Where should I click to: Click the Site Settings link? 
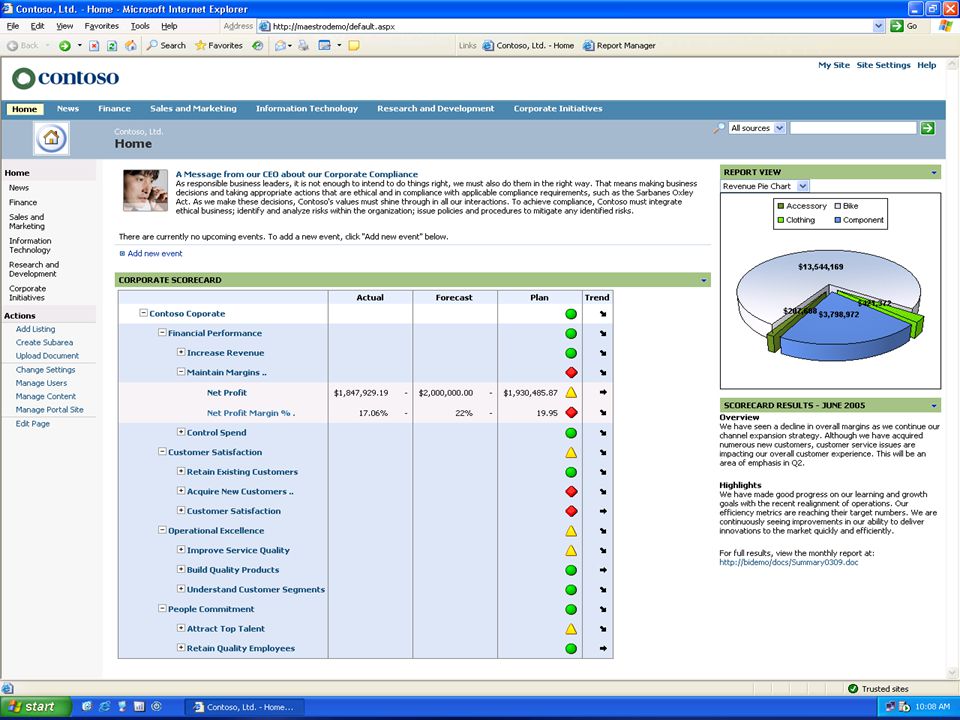883,65
